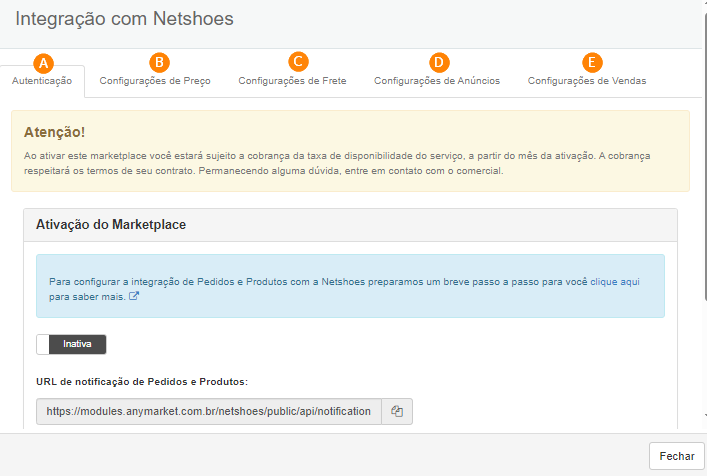This screenshot has width=707, height=476.
Task: Open the Configurações de Vendas tab
Action: [587, 81]
